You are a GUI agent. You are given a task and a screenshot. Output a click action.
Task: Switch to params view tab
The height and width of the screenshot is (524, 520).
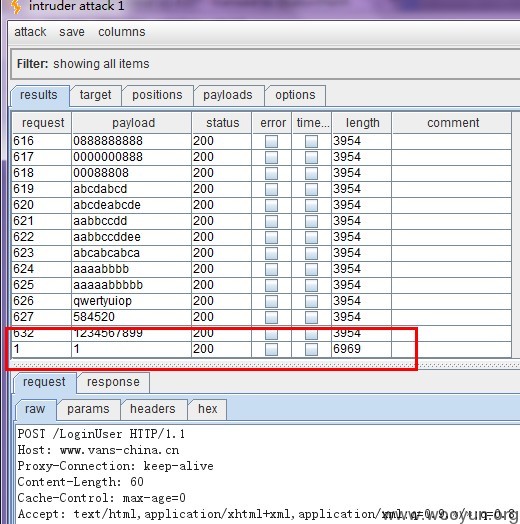88,409
